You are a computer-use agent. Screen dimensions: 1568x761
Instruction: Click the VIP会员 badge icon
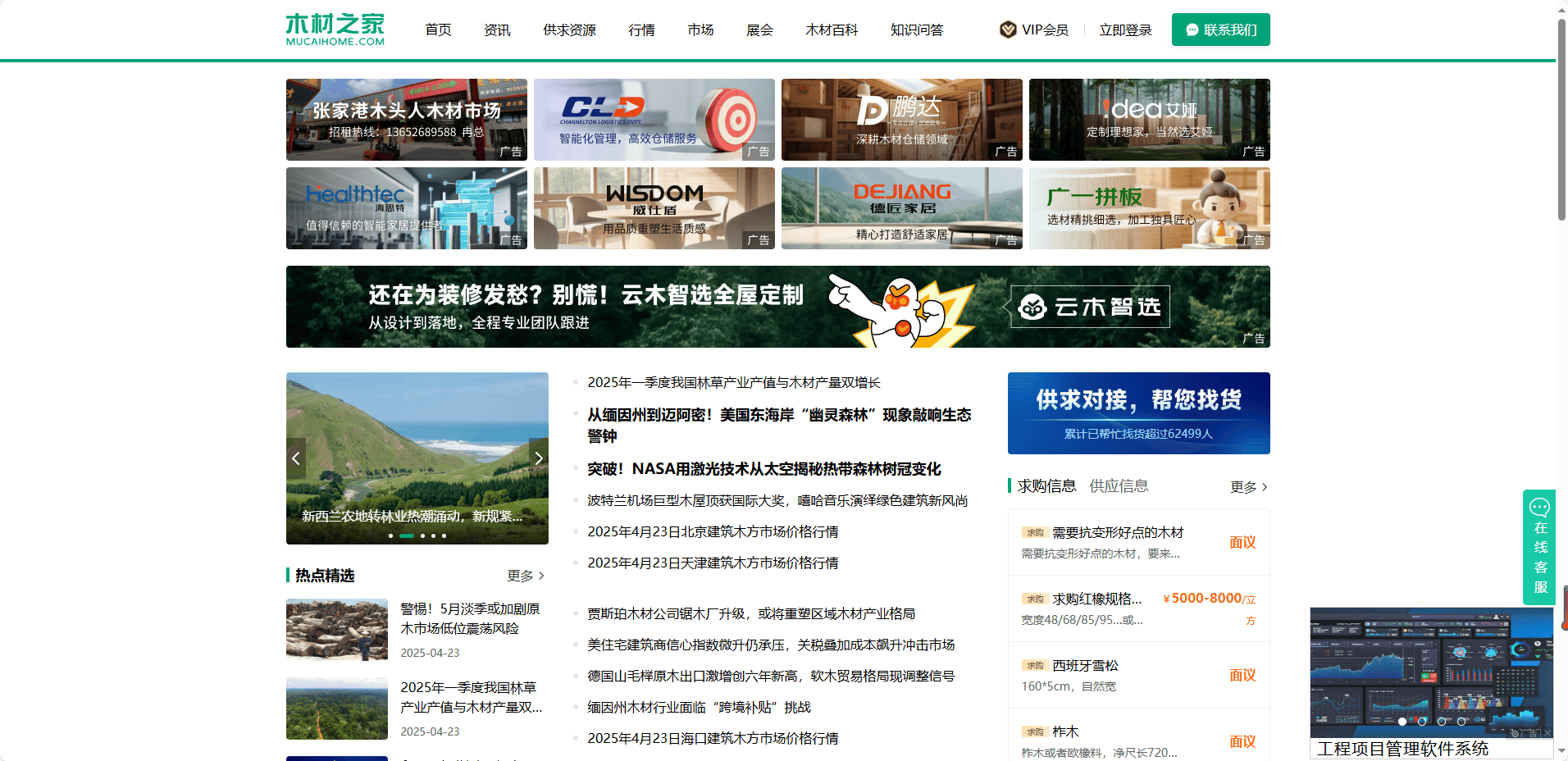tap(1008, 30)
